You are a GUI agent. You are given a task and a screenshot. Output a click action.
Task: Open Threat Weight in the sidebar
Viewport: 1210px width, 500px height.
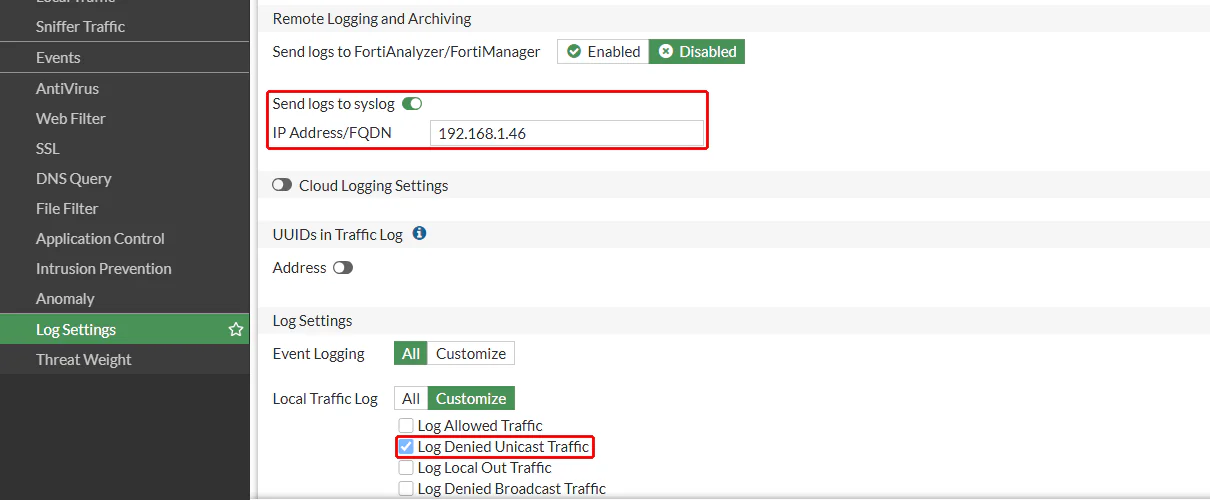[124, 359]
